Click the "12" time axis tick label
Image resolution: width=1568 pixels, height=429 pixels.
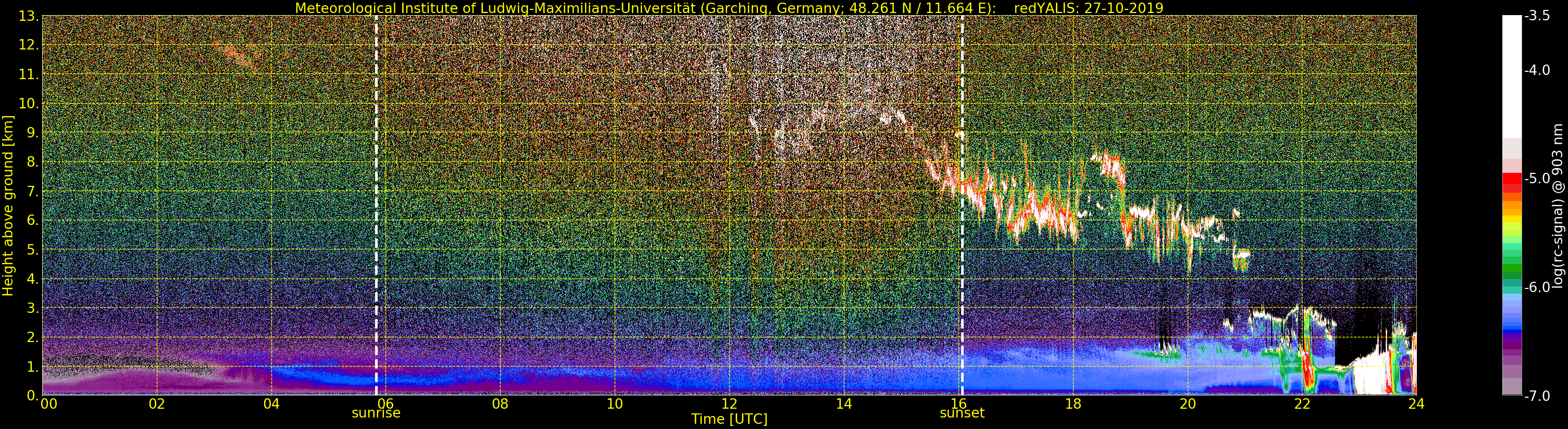click(x=729, y=404)
